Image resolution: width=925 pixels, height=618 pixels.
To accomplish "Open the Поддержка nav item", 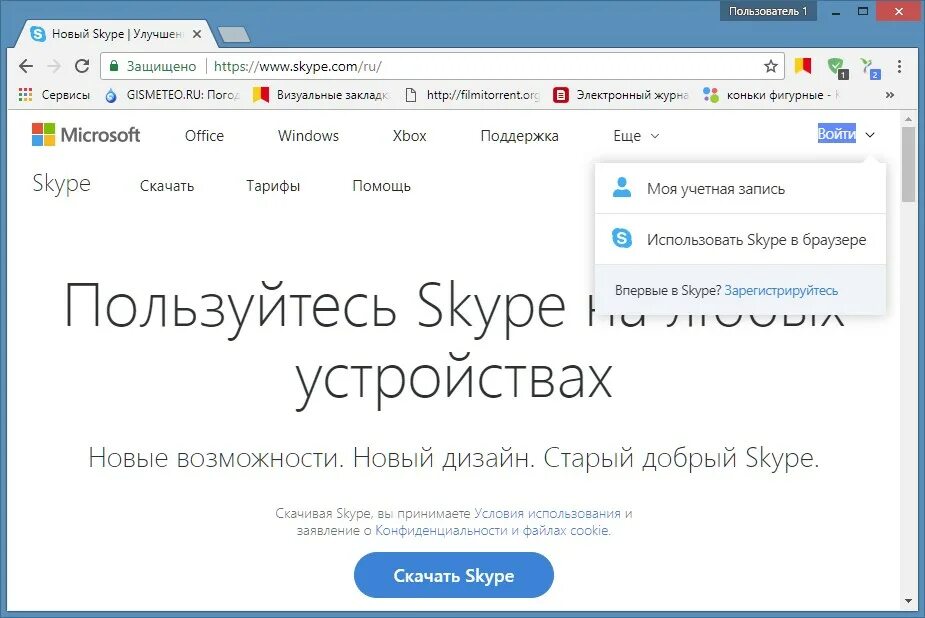I will [x=519, y=136].
